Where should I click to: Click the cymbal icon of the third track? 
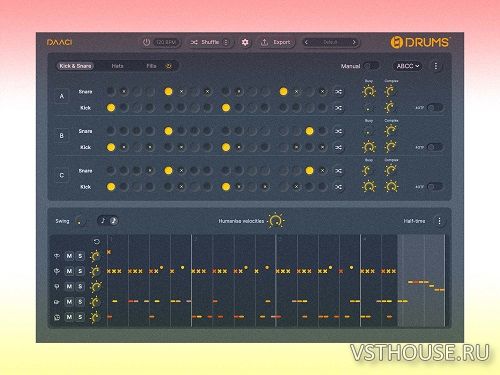pyautogui.click(x=57, y=286)
